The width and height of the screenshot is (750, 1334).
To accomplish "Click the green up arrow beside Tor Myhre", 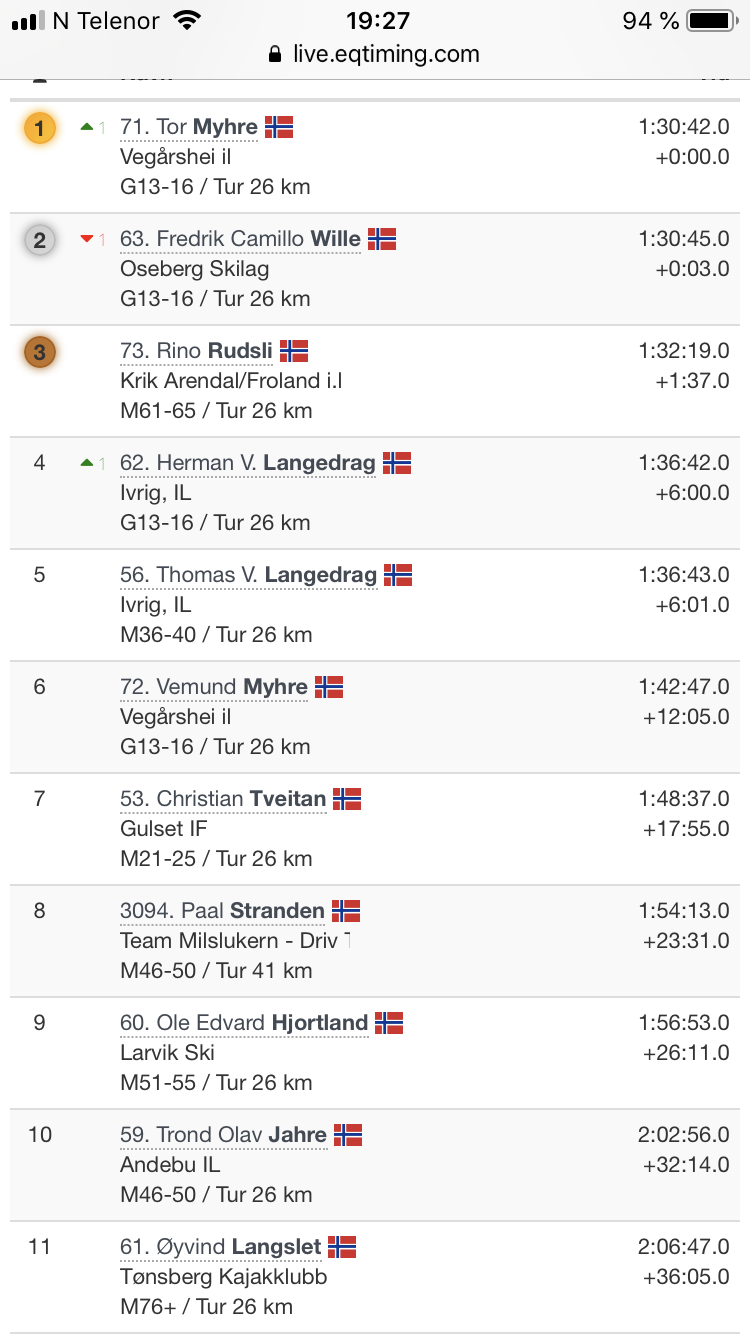I will click(87, 127).
